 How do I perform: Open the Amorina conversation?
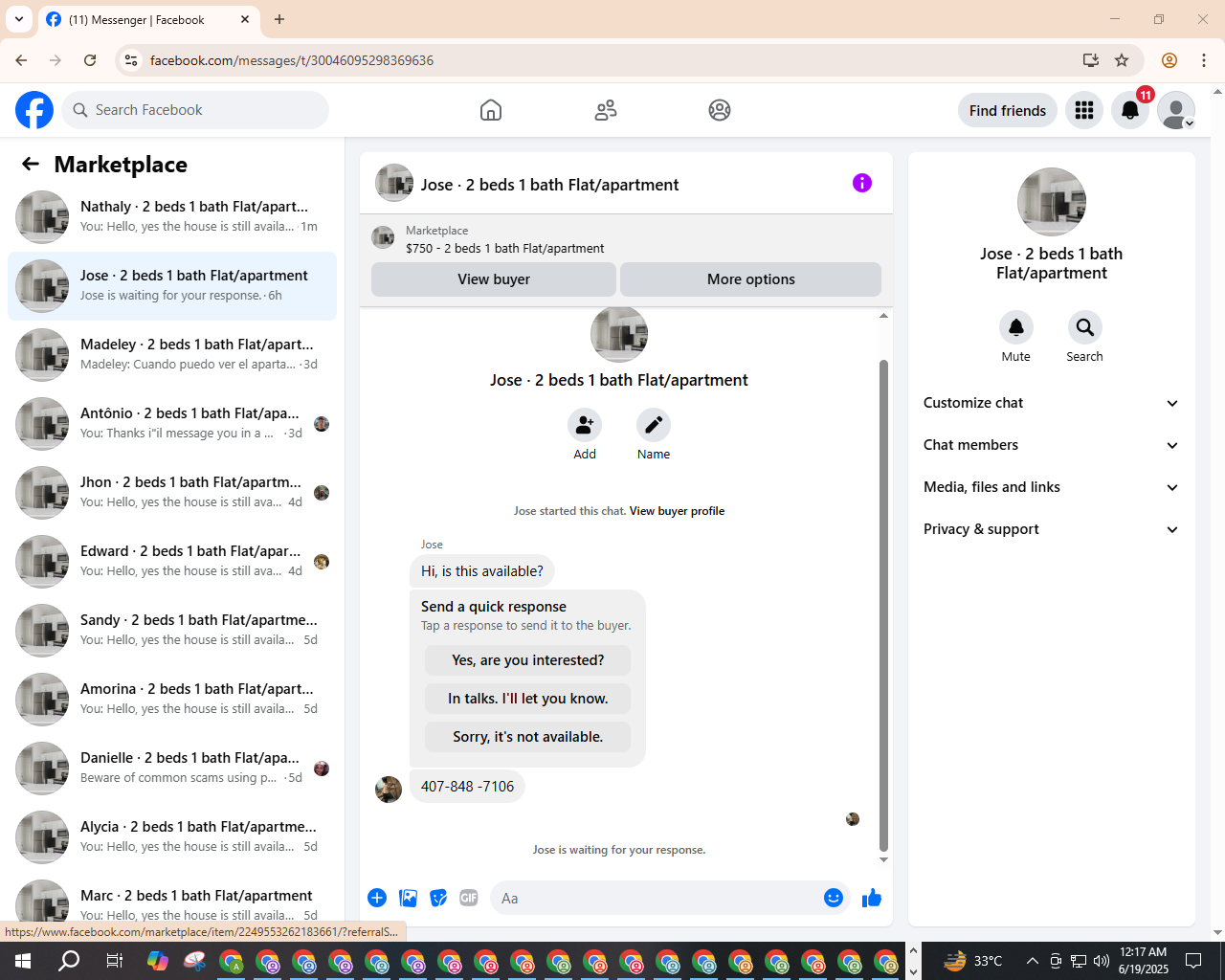click(172, 700)
